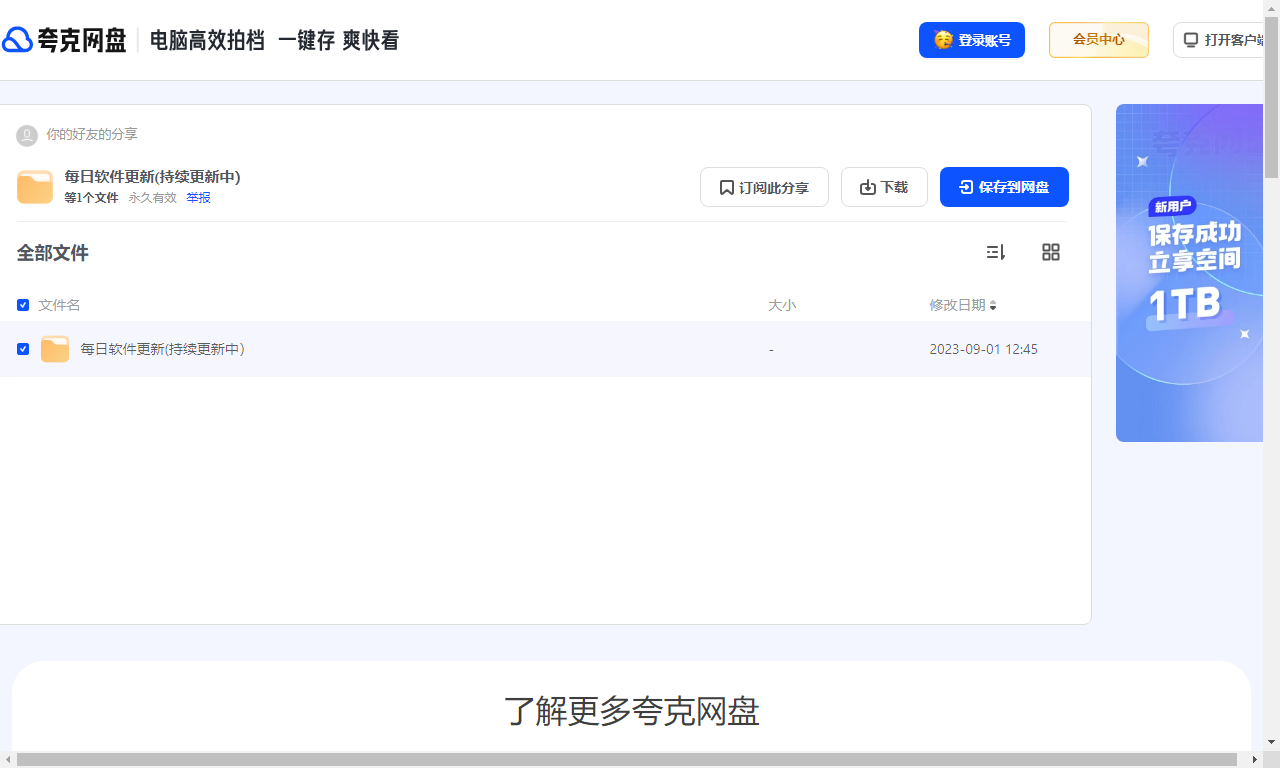The width and height of the screenshot is (1280, 768).
Task: Click the 你的好友的分享 label
Action: [92, 134]
